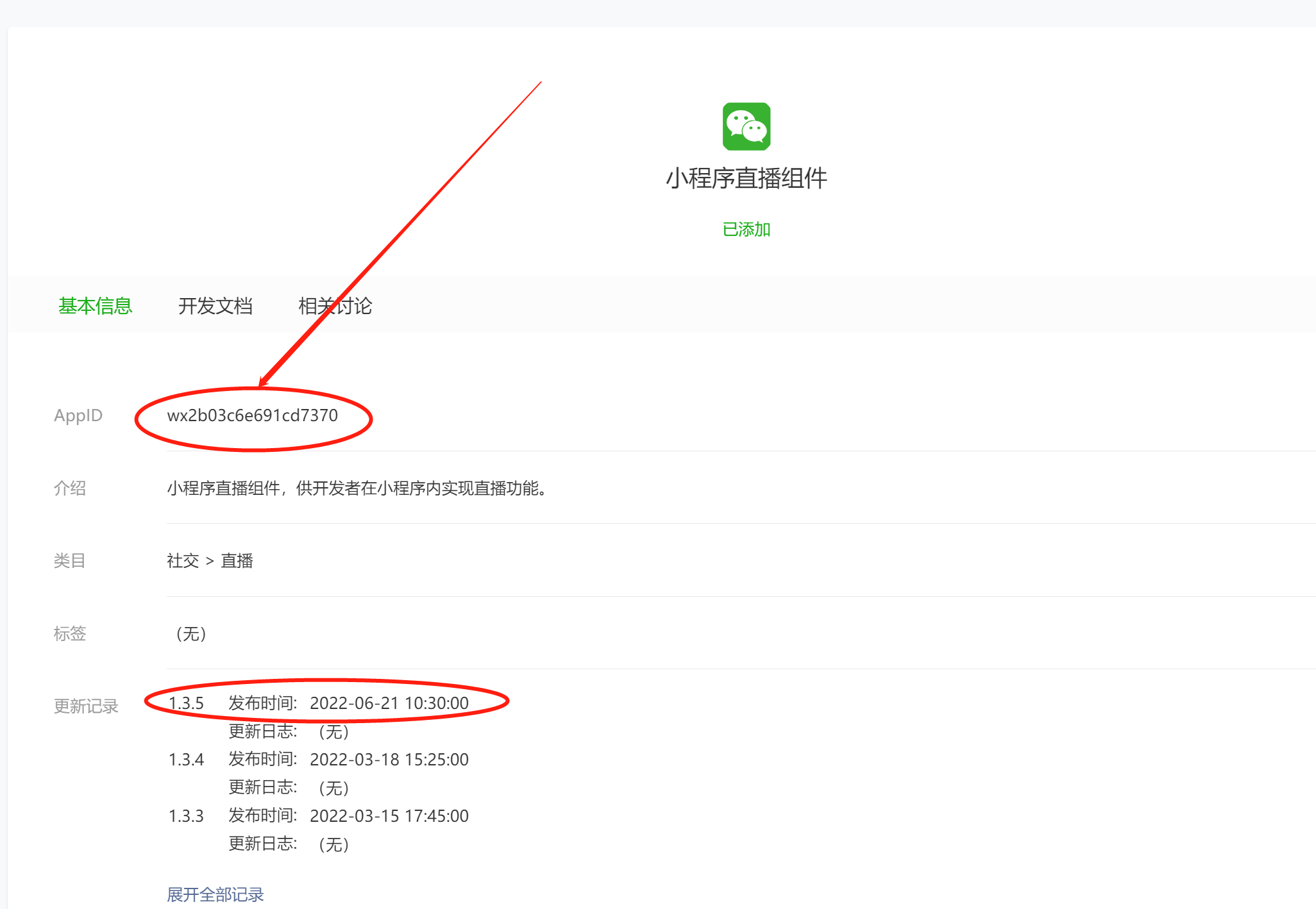This screenshot has width=1316, height=909.
Task: Click version number 1.3.5
Action: (x=186, y=703)
